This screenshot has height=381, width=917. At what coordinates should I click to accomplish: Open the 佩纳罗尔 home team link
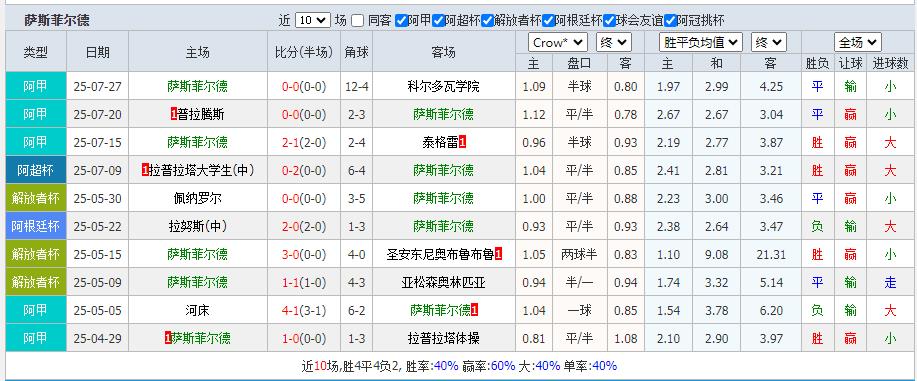pyautogui.click(x=197, y=198)
